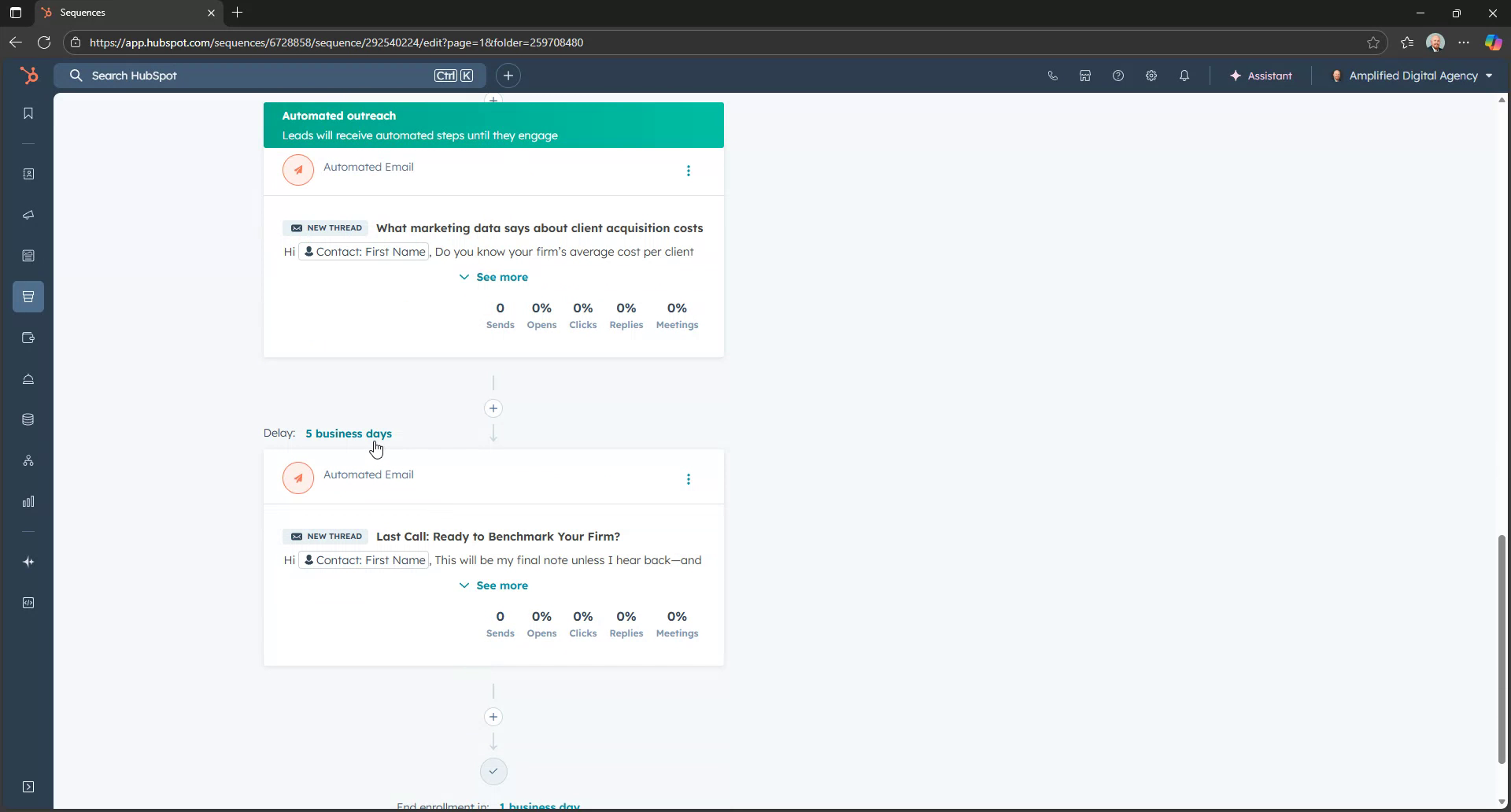Image resolution: width=1511 pixels, height=812 pixels.
Task: Select the Marketing megaphone icon in sidebar
Action: point(28,215)
